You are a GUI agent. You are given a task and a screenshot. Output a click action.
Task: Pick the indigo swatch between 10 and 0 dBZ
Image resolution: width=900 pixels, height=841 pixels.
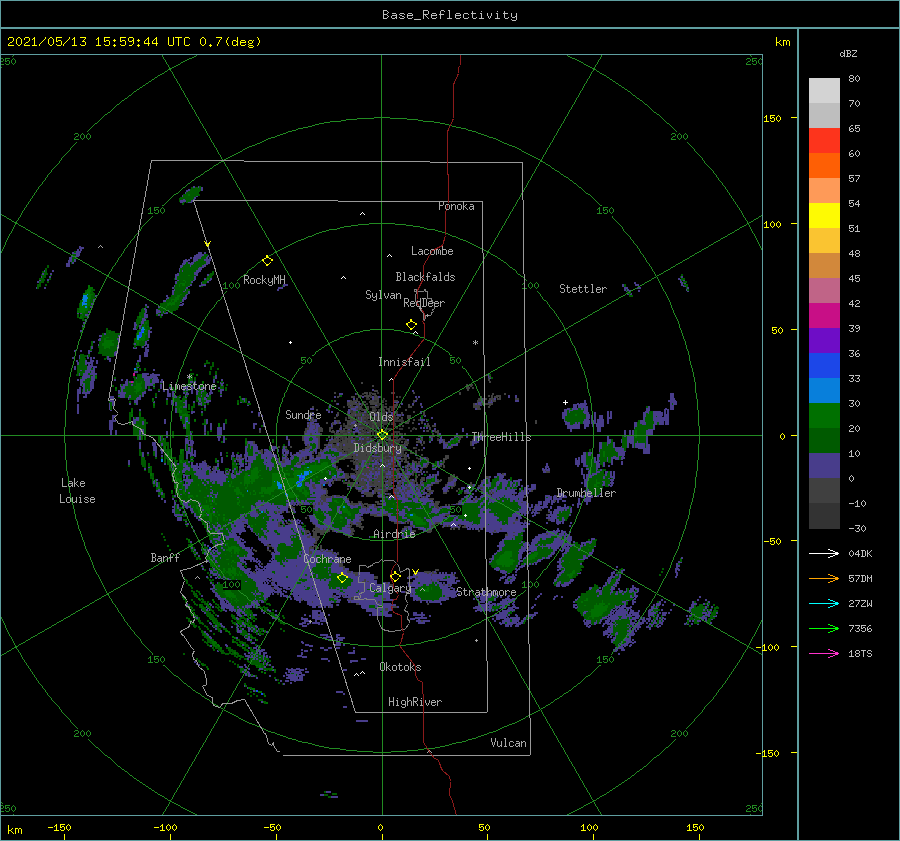[824, 465]
